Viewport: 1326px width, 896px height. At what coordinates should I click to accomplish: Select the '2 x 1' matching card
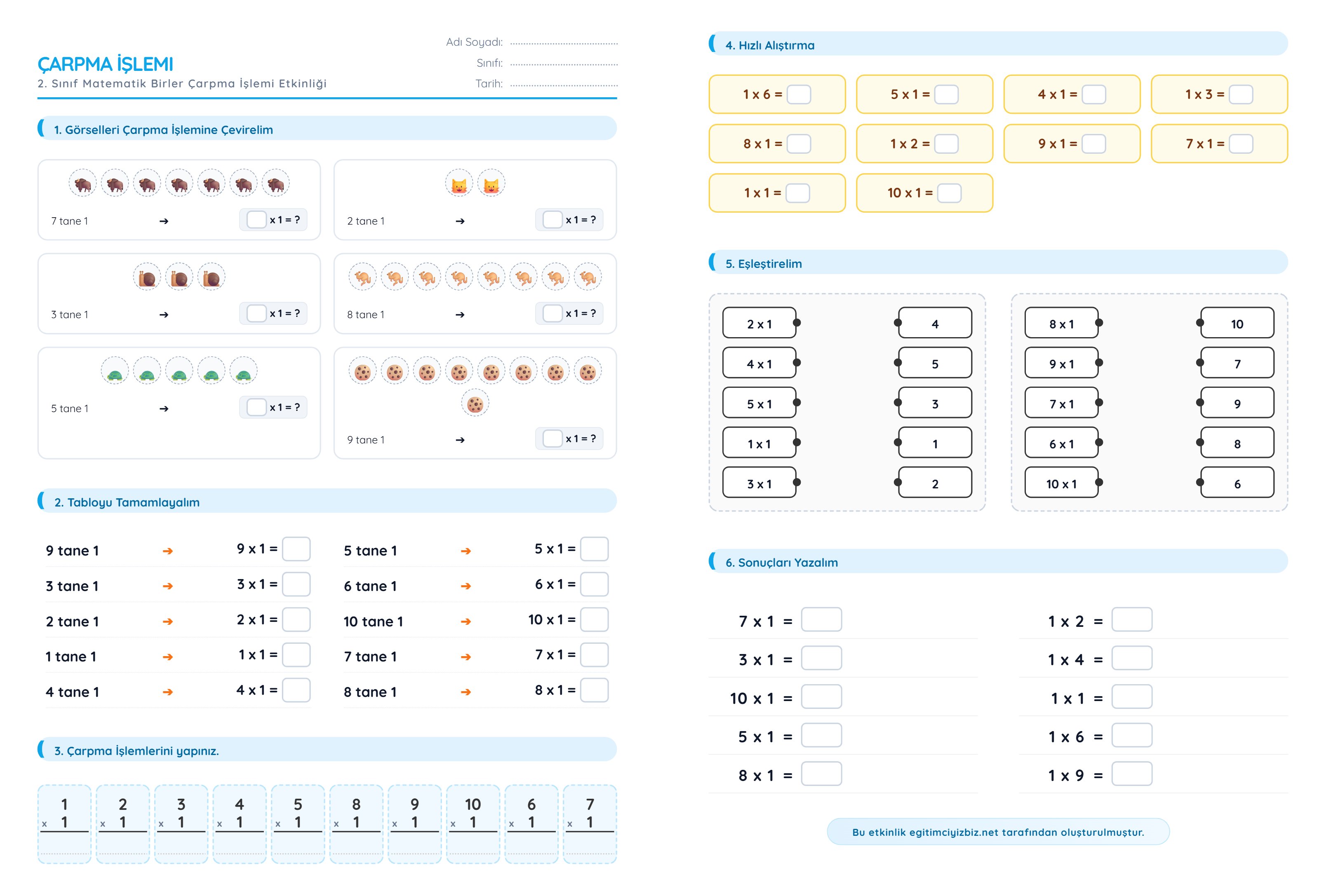759,324
